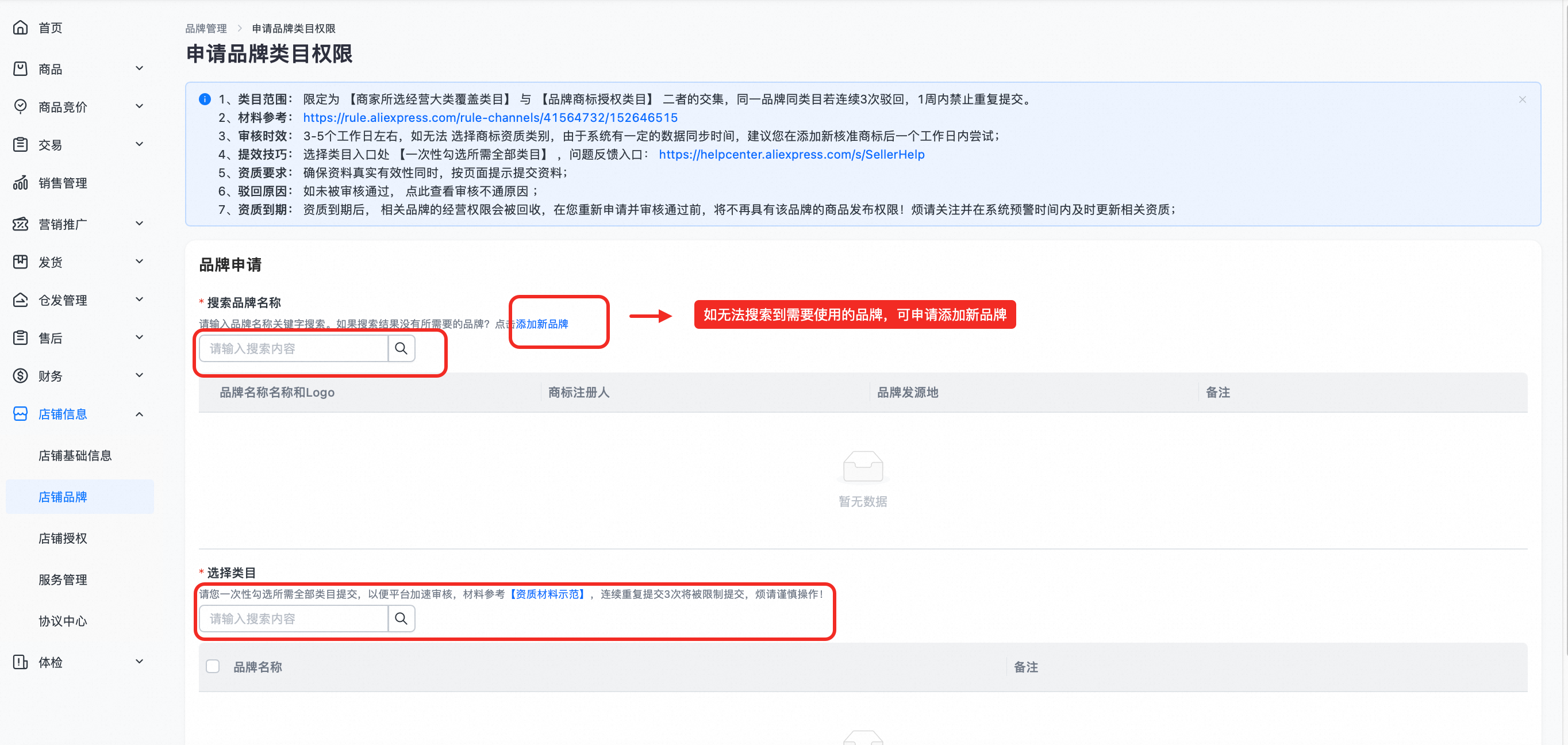Tick the select-all checkbox beside 品牌名称
The image size is (1568, 745).
(213, 666)
